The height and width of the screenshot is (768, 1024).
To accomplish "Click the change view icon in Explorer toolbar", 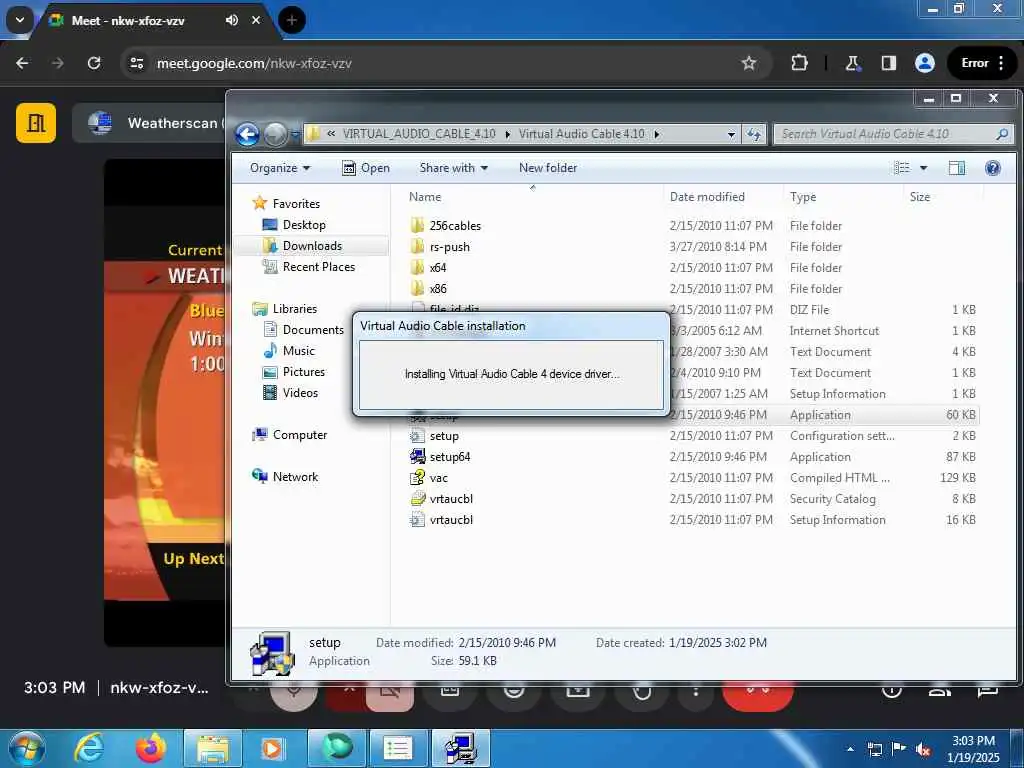I will coord(902,168).
